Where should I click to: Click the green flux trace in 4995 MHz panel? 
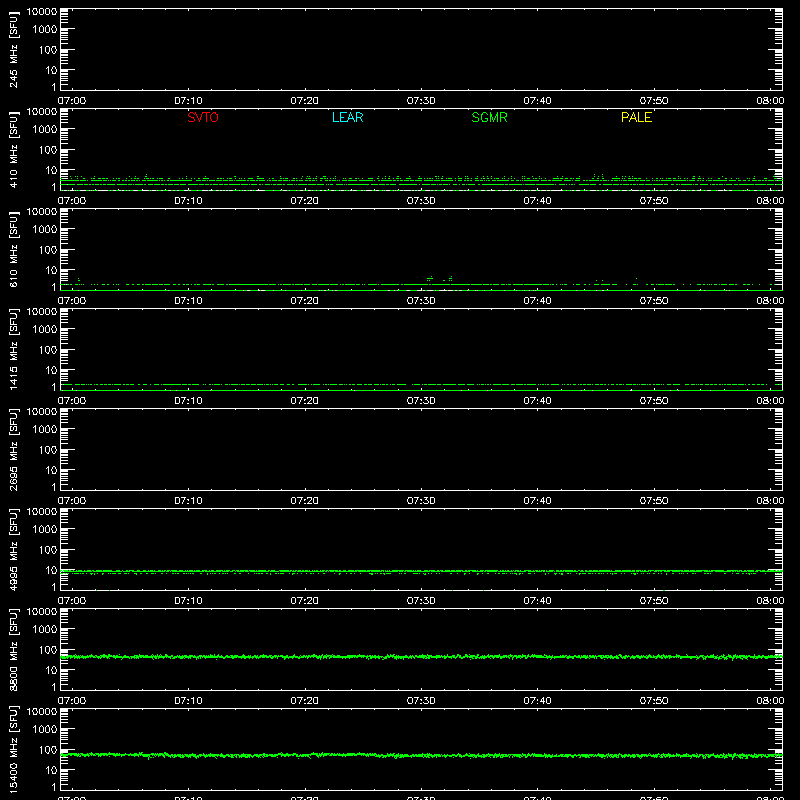[421, 572]
